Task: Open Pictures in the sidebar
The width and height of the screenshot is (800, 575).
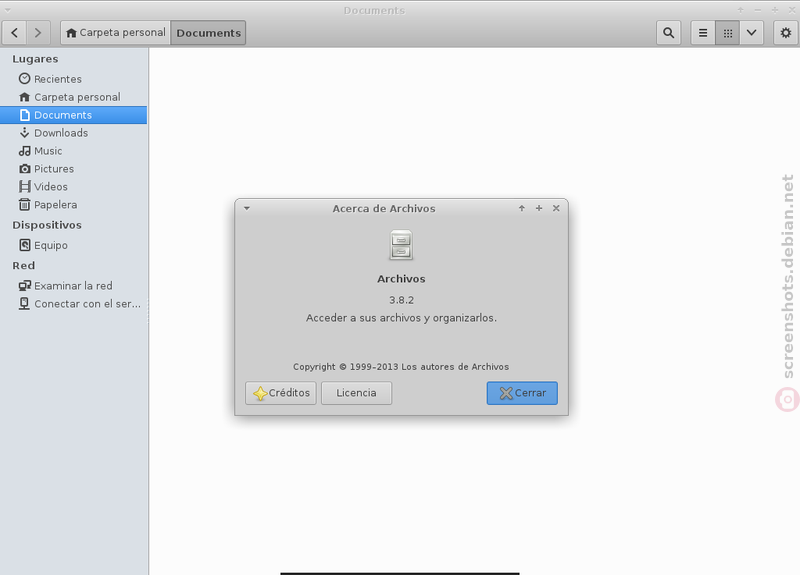Action: point(73,168)
